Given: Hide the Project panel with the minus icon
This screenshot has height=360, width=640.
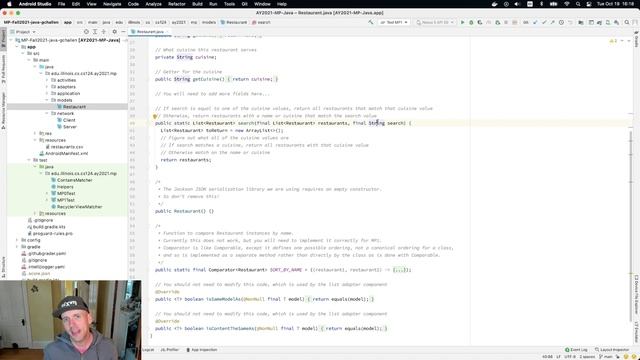Looking at the screenshot, I should [x=123, y=31].
